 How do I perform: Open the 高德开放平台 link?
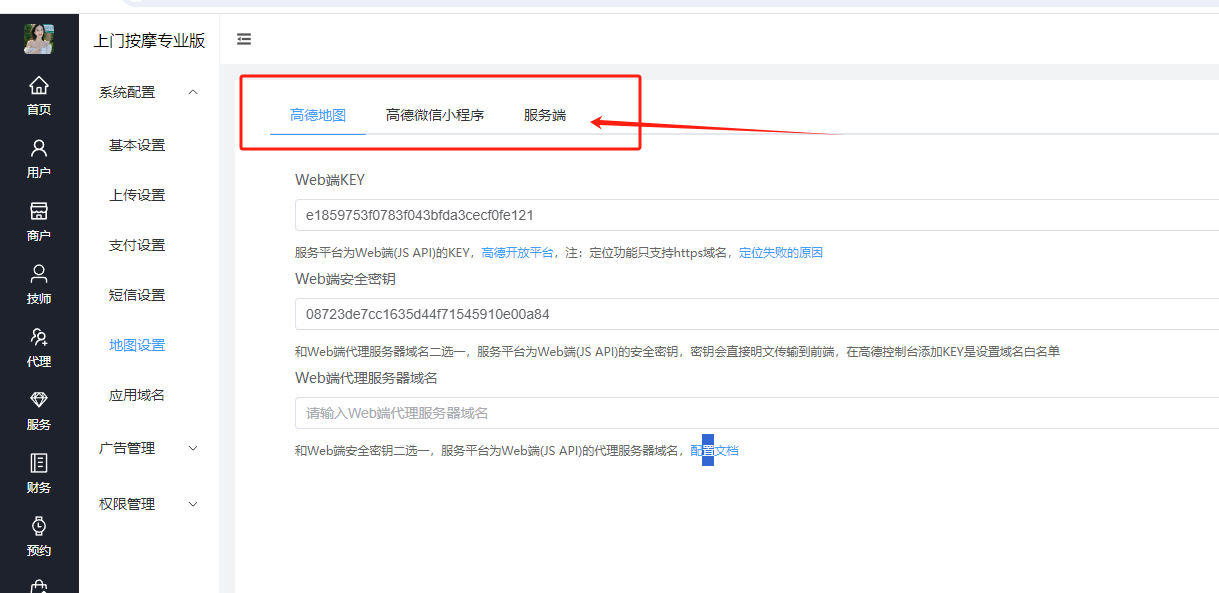click(x=518, y=253)
